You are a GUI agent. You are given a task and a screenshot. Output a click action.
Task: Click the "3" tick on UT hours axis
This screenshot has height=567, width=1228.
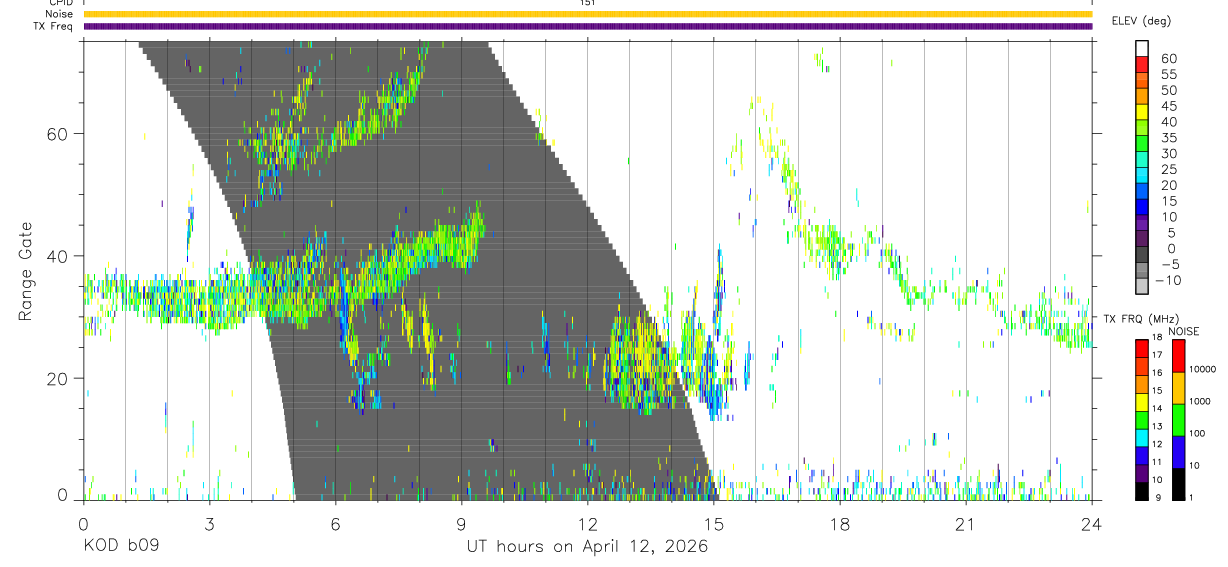(209, 523)
